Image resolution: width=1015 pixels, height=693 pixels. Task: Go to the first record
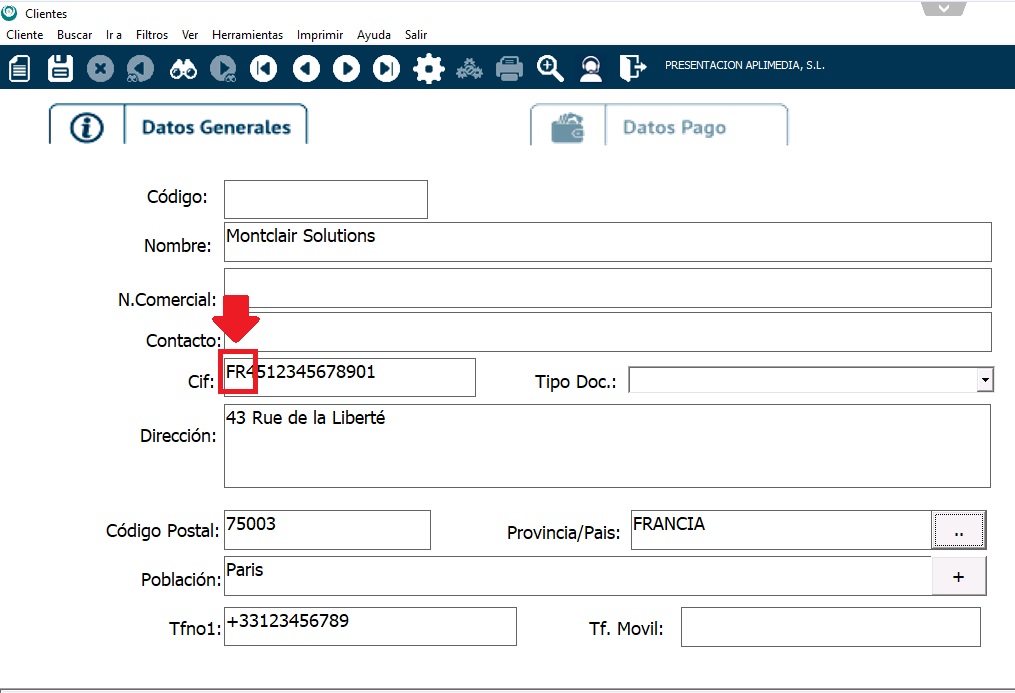click(x=264, y=69)
